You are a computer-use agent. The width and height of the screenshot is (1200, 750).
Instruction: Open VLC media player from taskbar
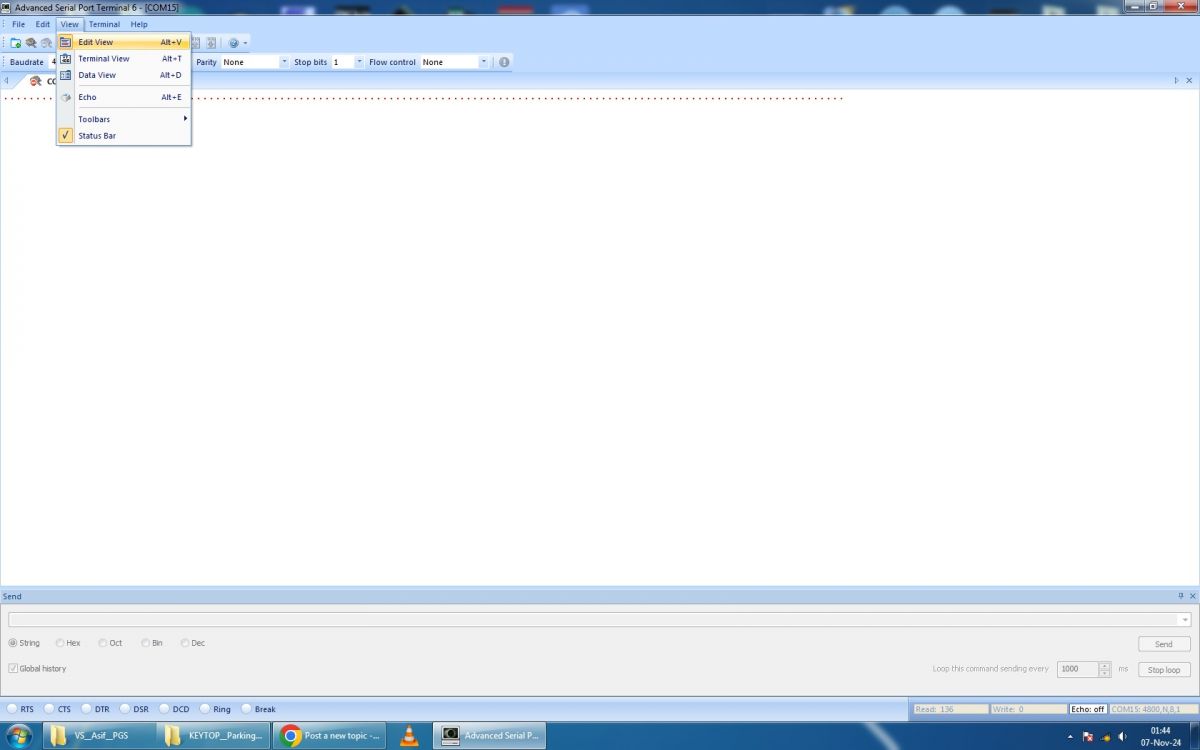click(410, 736)
